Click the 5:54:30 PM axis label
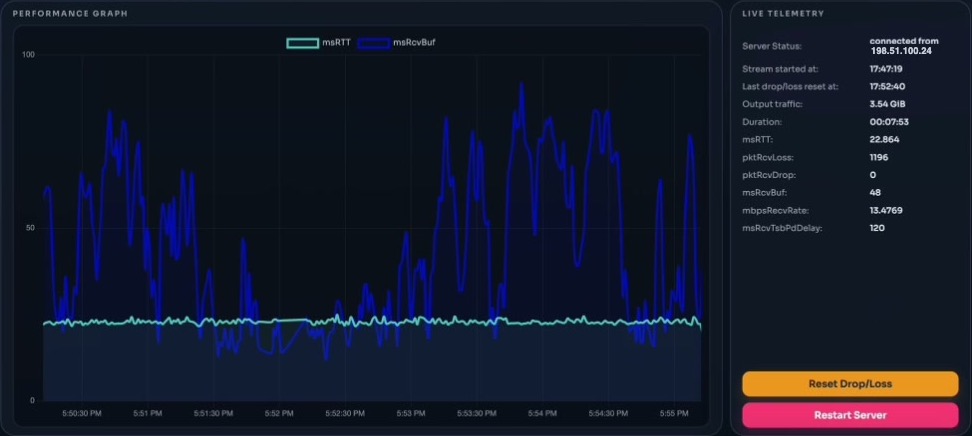The image size is (972, 436). click(x=608, y=413)
